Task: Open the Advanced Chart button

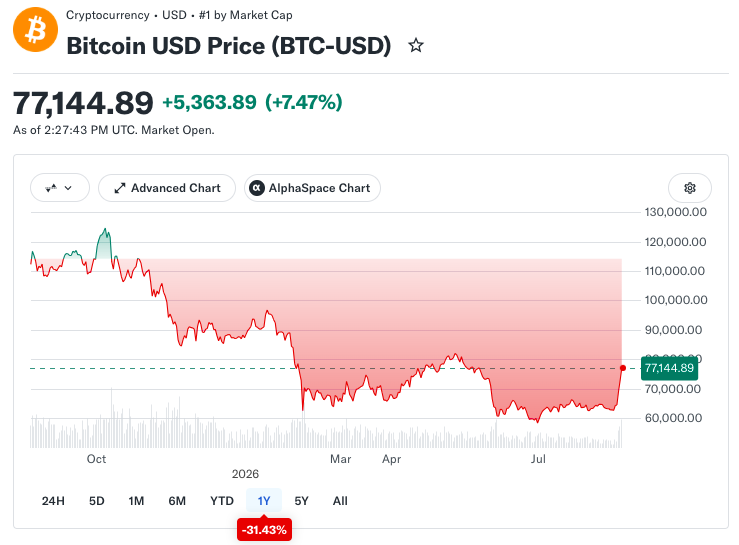Action: tap(167, 188)
